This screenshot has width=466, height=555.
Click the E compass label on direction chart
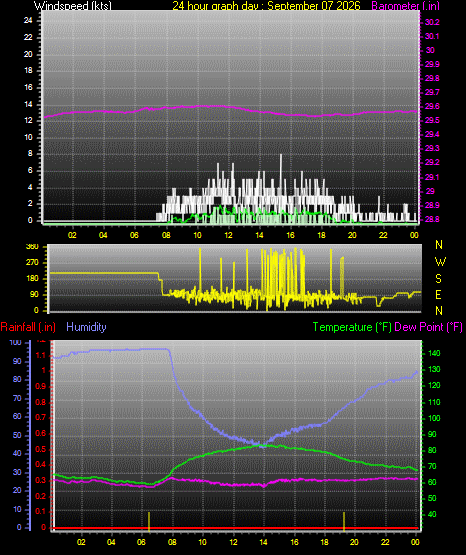[438, 294]
